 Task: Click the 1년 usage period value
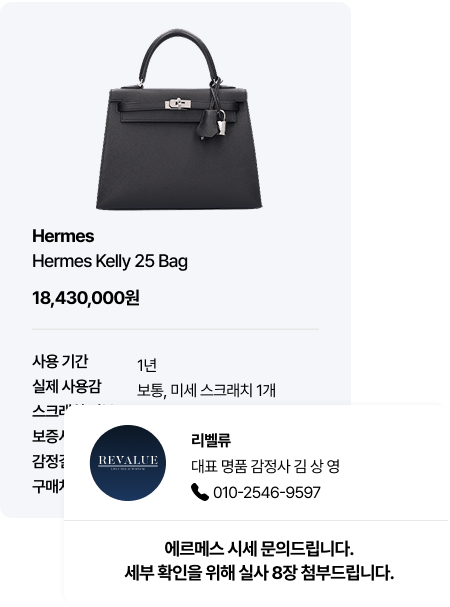[x=147, y=365]
